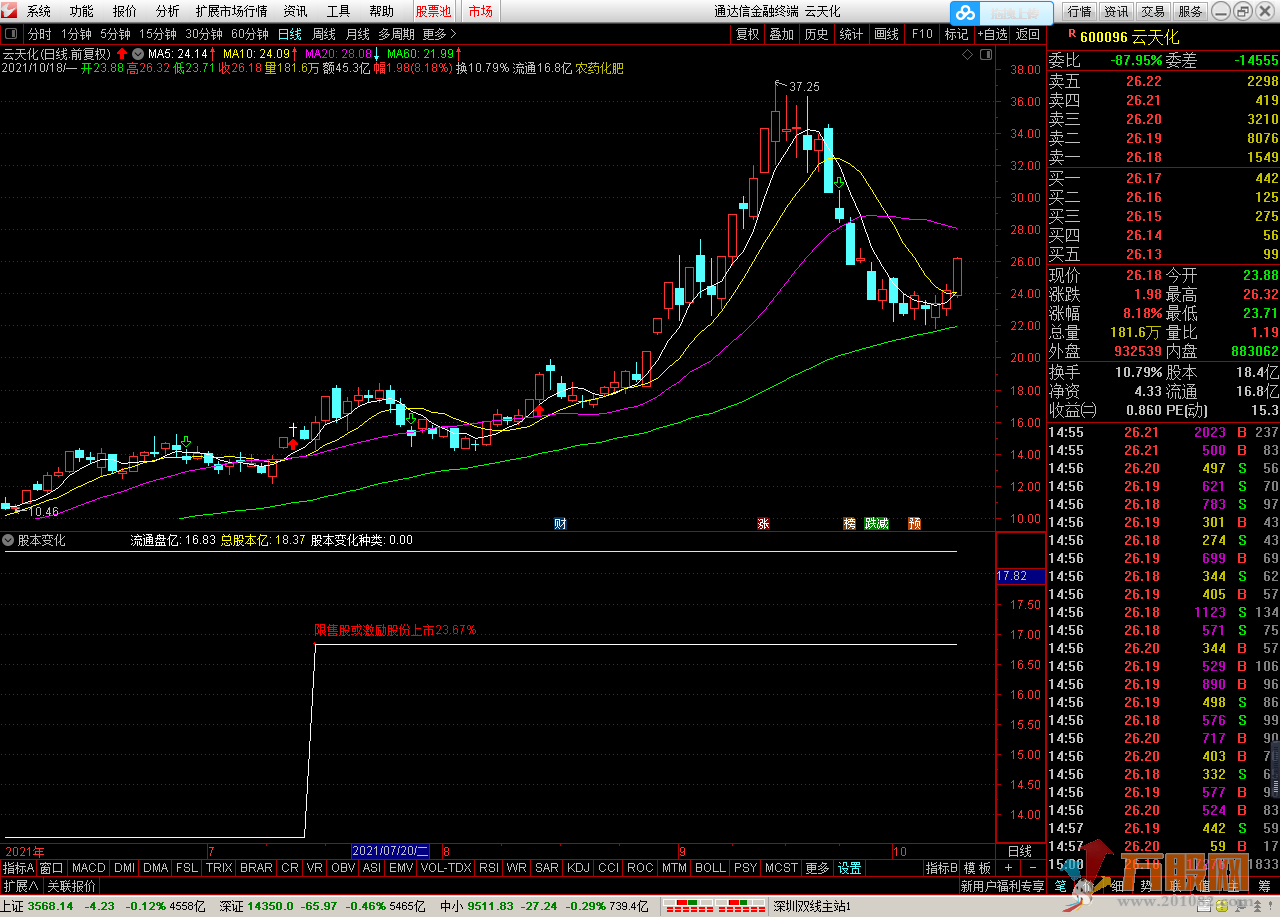Viewport: 1280px width, 918px height.
Task: Click the TDX app logo icon
Action: 10,11
